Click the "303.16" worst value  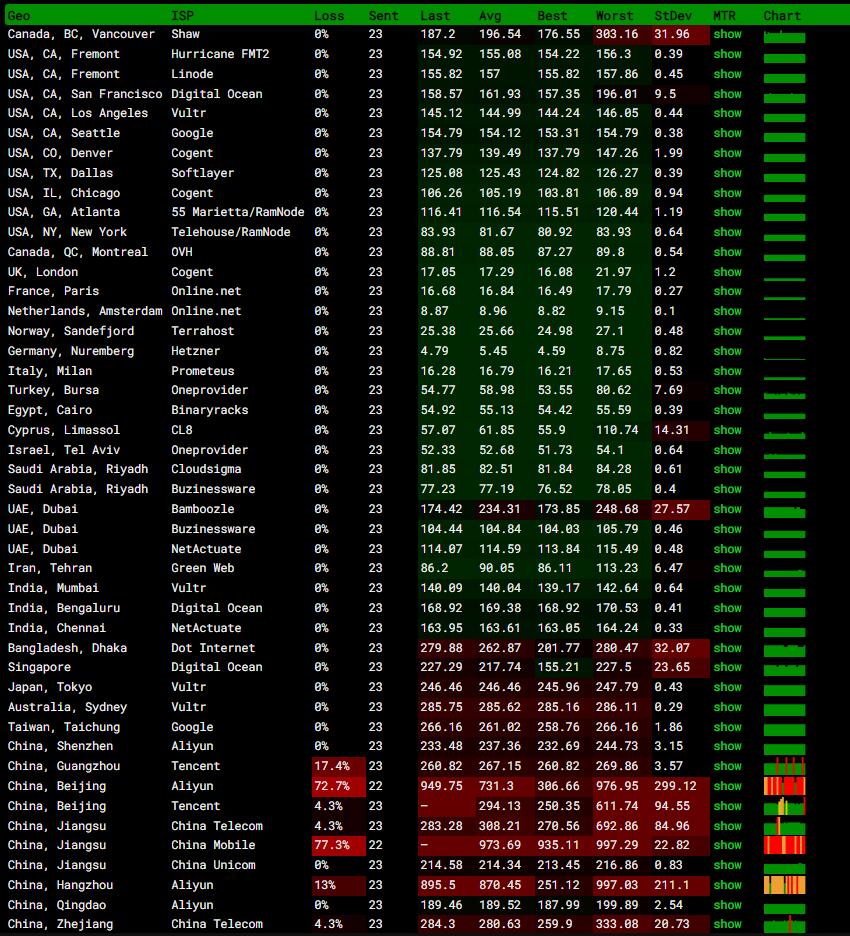click(x=617, y=34)
